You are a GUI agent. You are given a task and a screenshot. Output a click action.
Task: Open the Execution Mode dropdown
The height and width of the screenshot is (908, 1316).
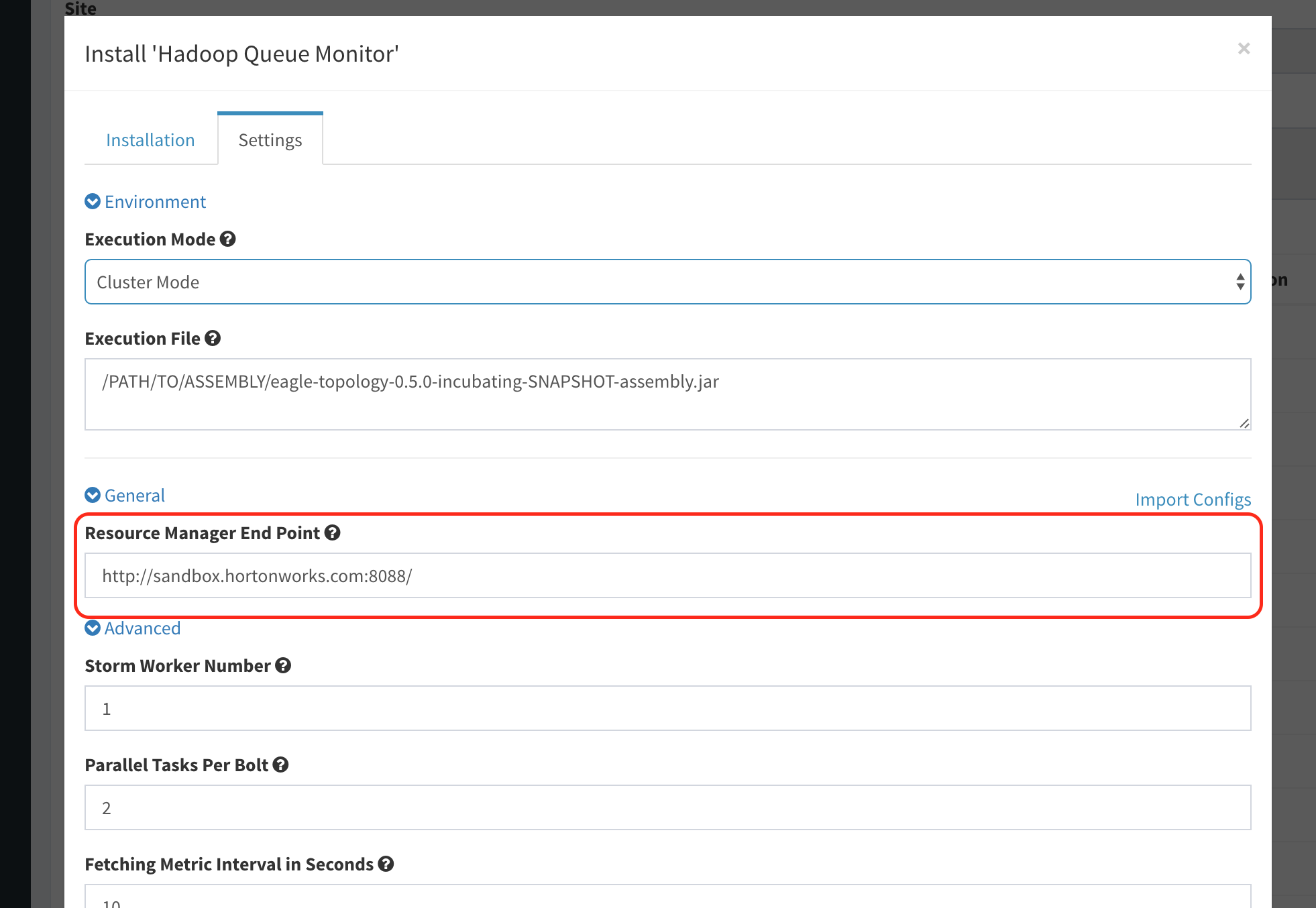667,282
